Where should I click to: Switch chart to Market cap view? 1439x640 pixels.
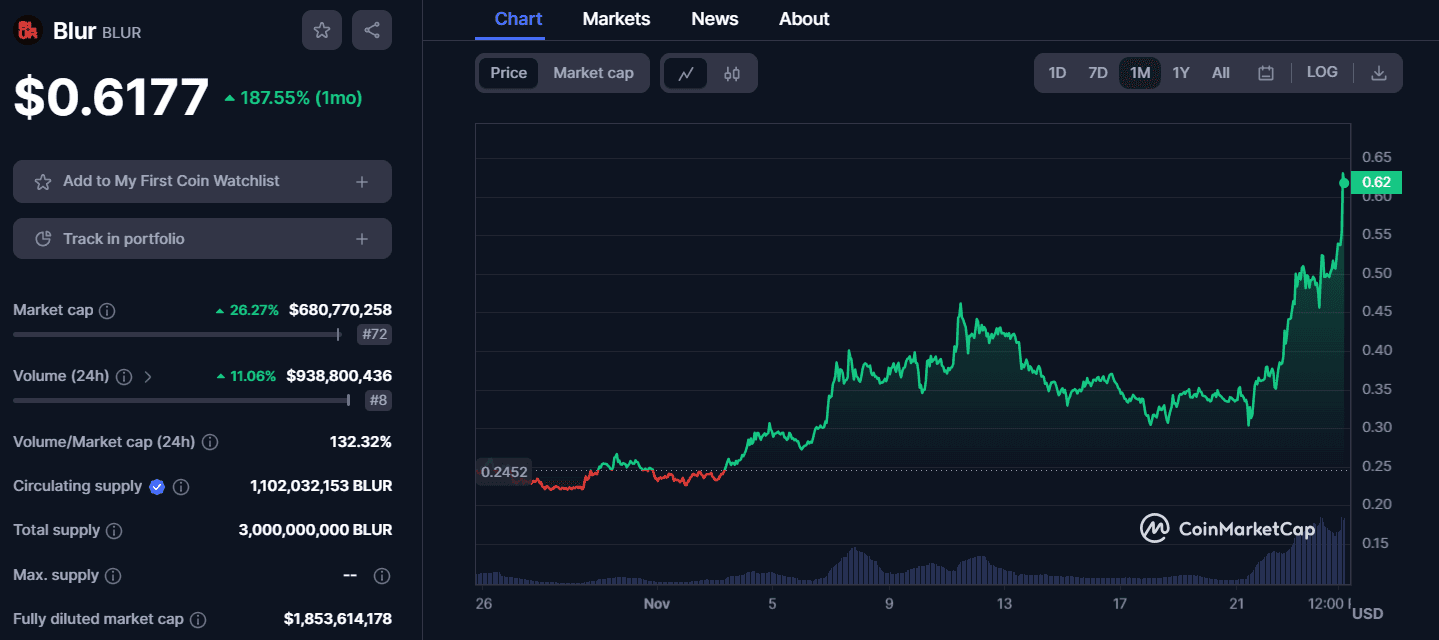(593, 73)
